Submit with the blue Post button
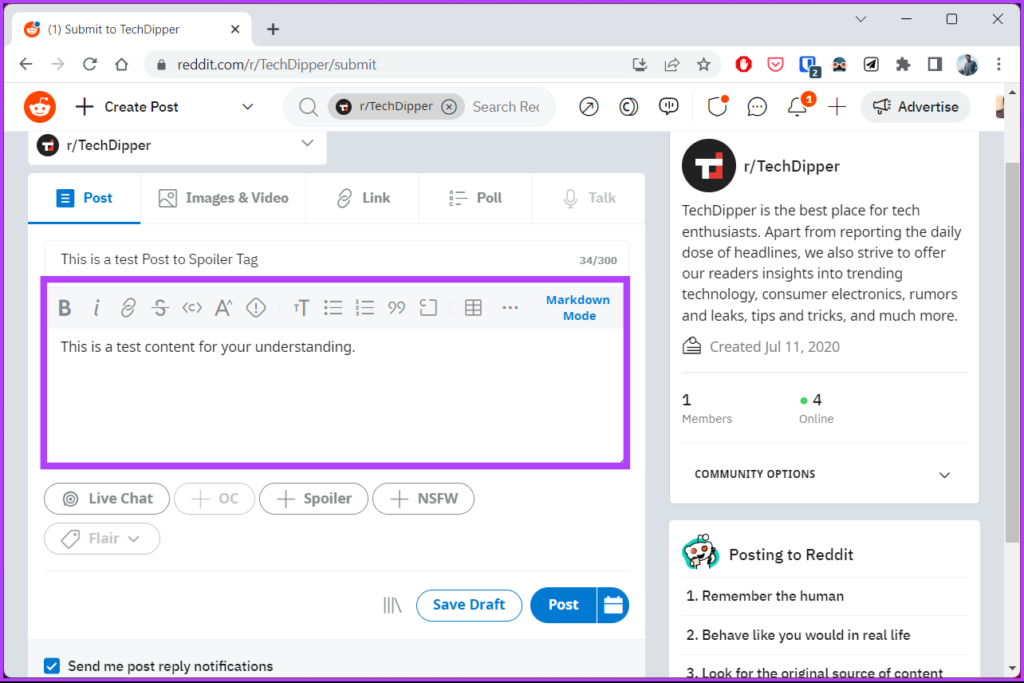Image resolution: width=1024 pixels, height=683 pixels. [x=563, y=605]
